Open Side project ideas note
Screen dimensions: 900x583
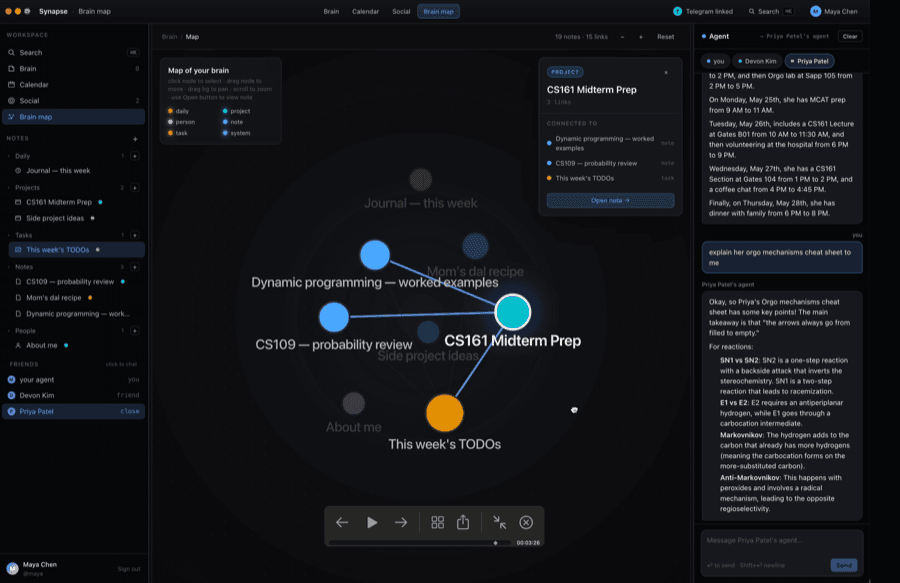tap(76, 219)
